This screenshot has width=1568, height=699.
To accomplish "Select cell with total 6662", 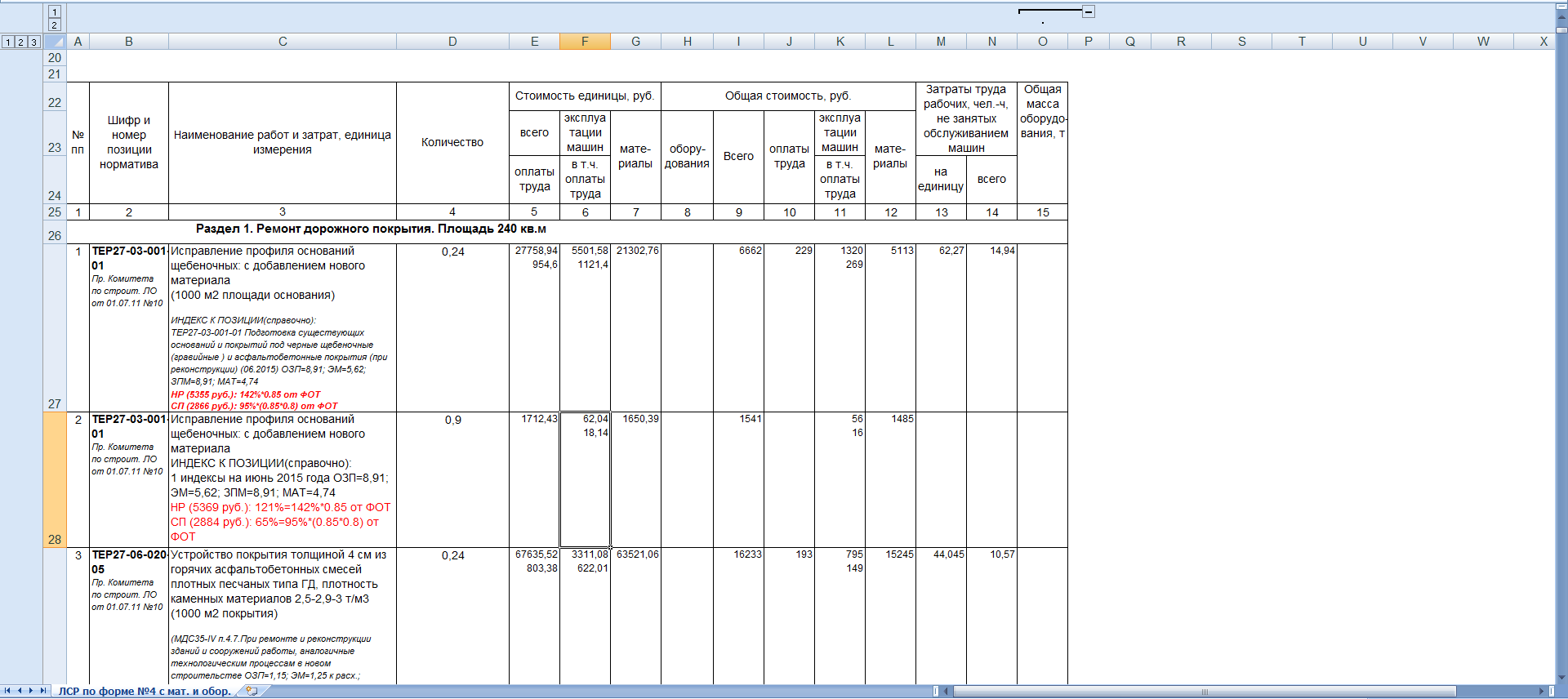I will (738, 327).
